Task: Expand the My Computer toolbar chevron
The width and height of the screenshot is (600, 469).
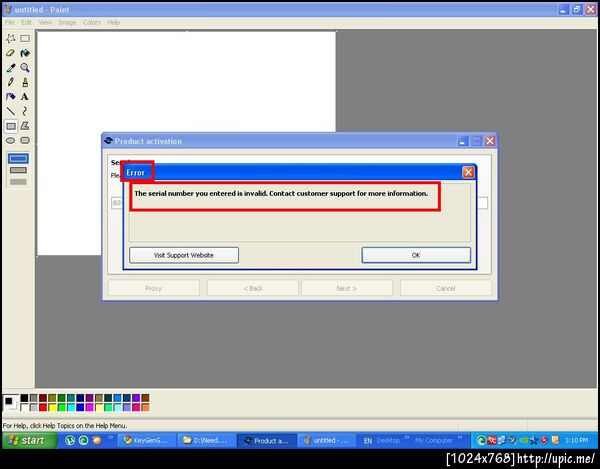Action: (x=460, y=437)
